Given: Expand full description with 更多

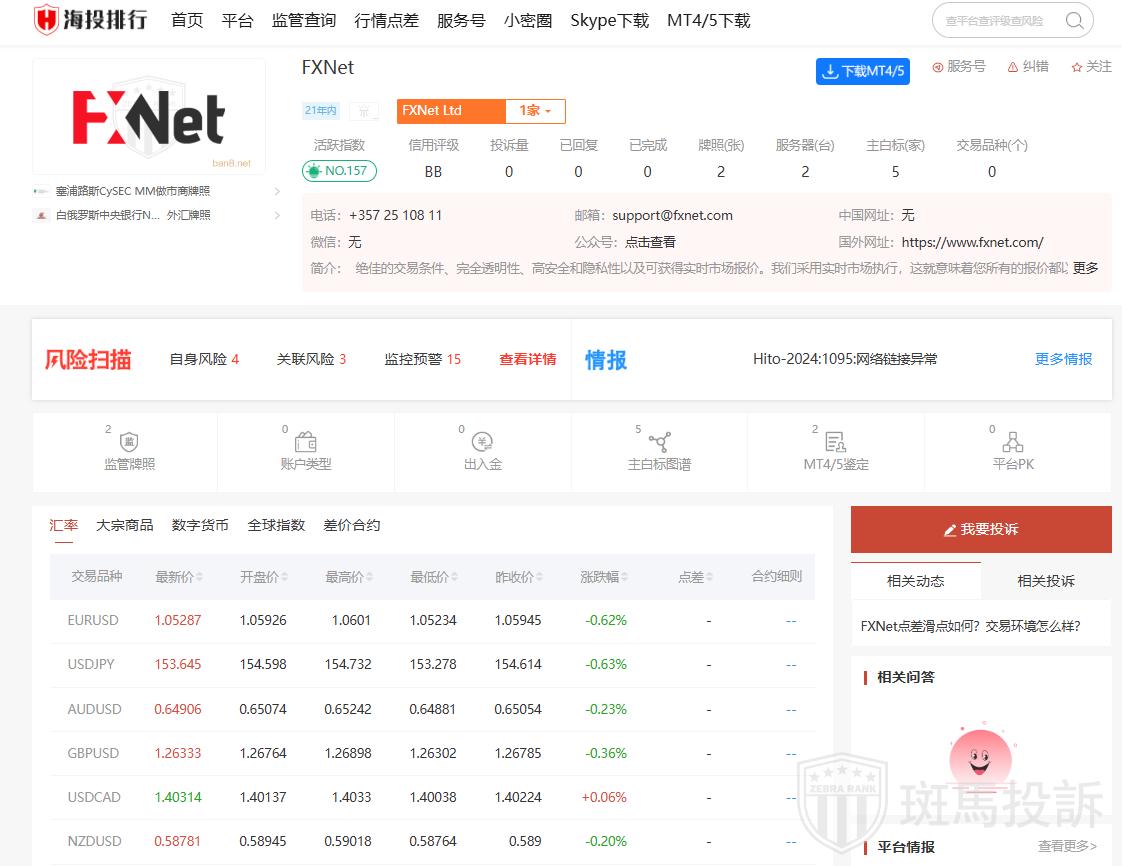Looking at the screenshot, I should tap(1085, 268).
